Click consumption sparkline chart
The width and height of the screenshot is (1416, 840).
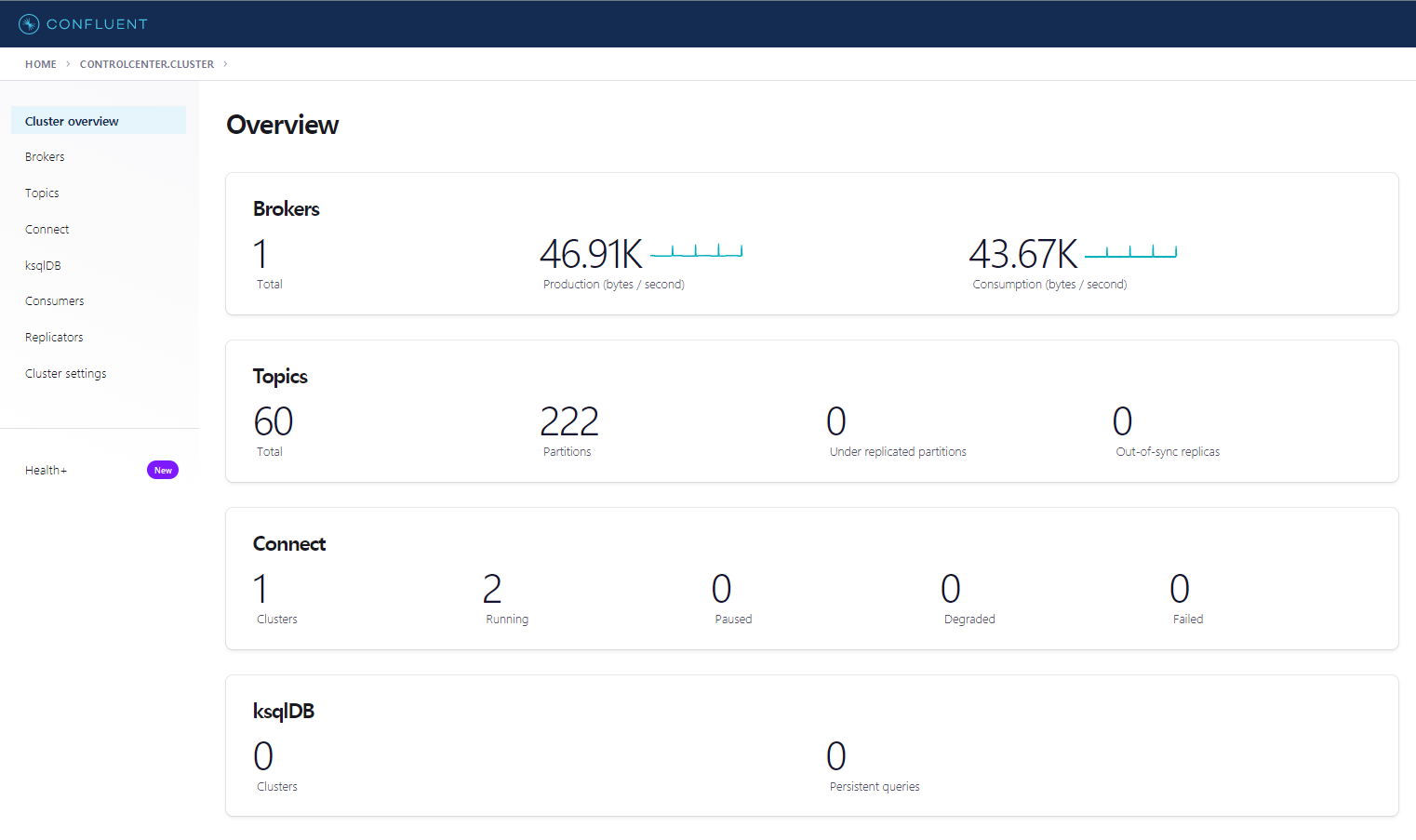1131,250
